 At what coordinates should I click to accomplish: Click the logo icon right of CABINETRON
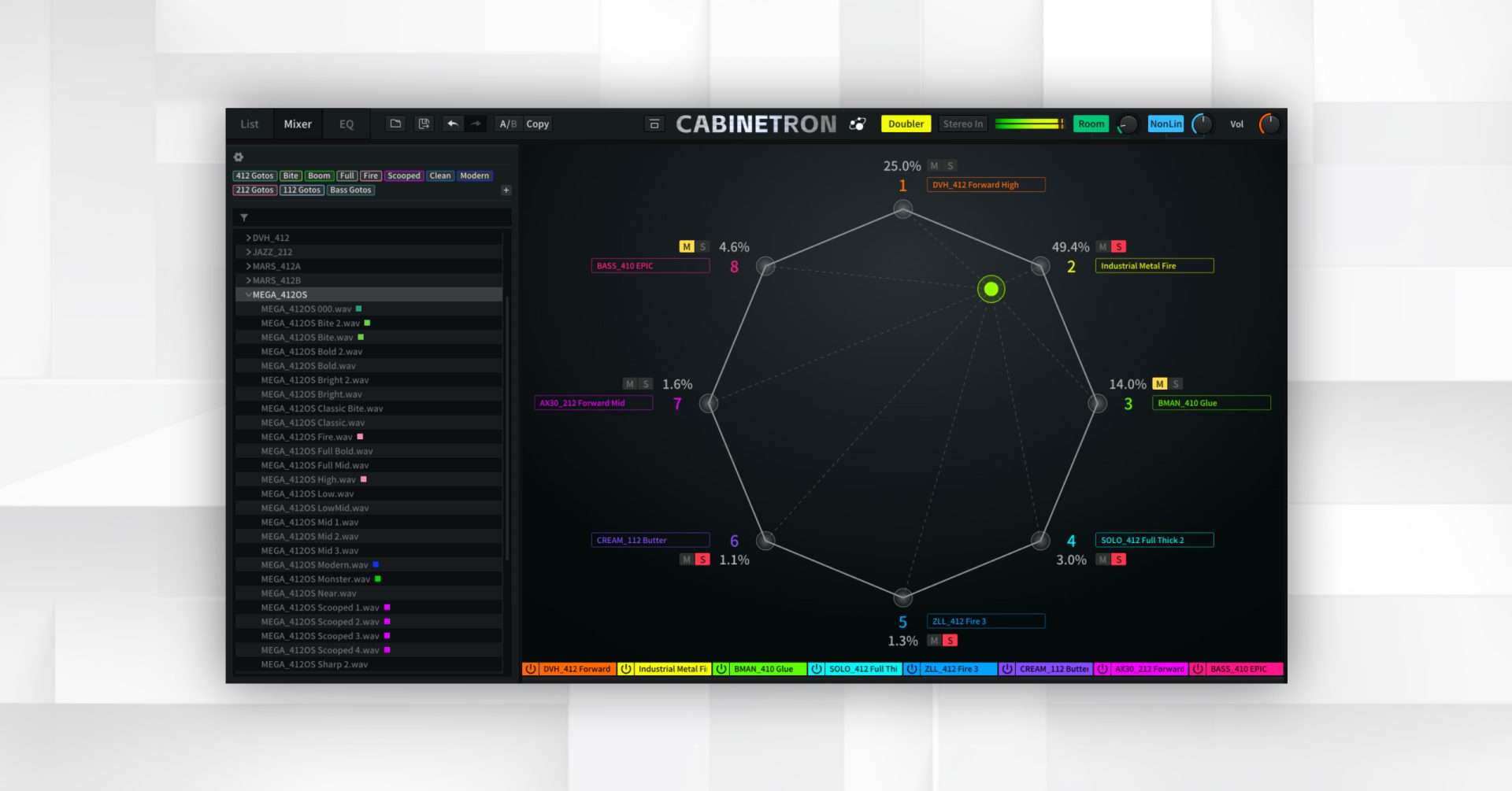click(x=858, y=124)
